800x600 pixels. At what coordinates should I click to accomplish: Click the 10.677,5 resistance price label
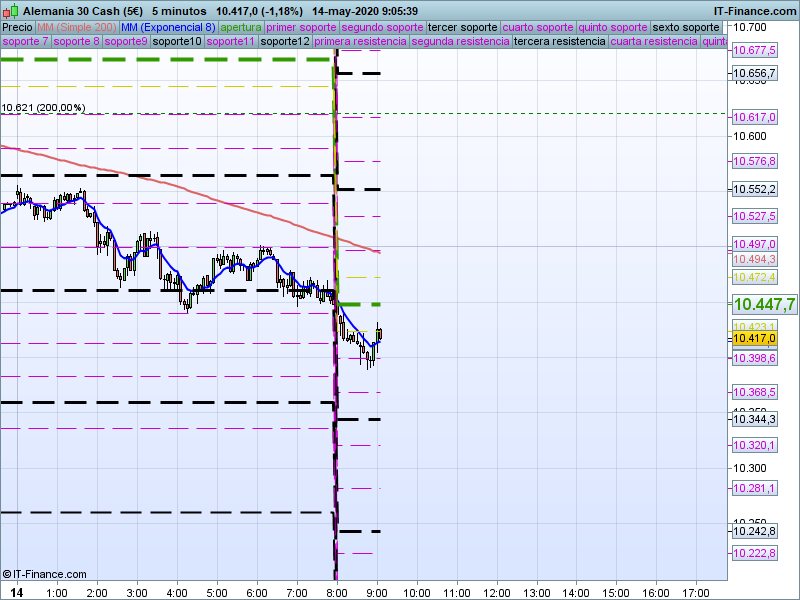(x=755, y=50)
